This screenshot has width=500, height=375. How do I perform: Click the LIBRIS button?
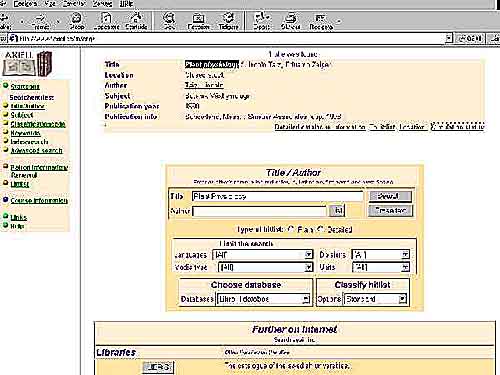[x=158, y=367]
